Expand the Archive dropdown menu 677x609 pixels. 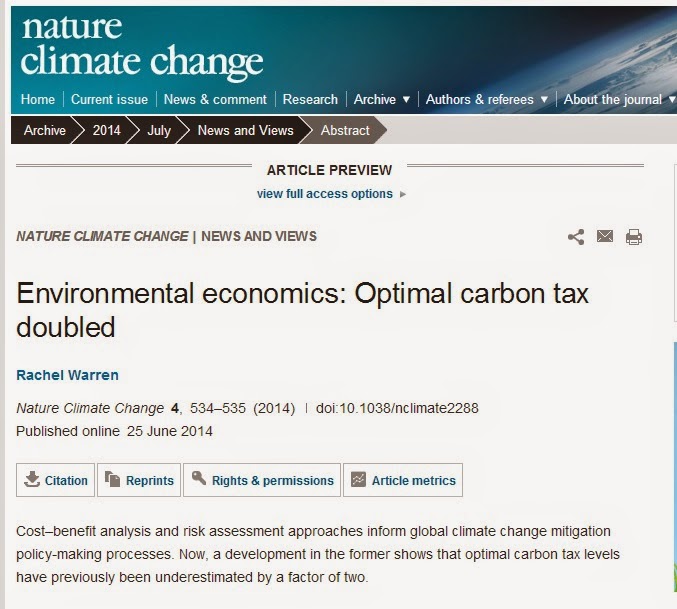(382, 100)
